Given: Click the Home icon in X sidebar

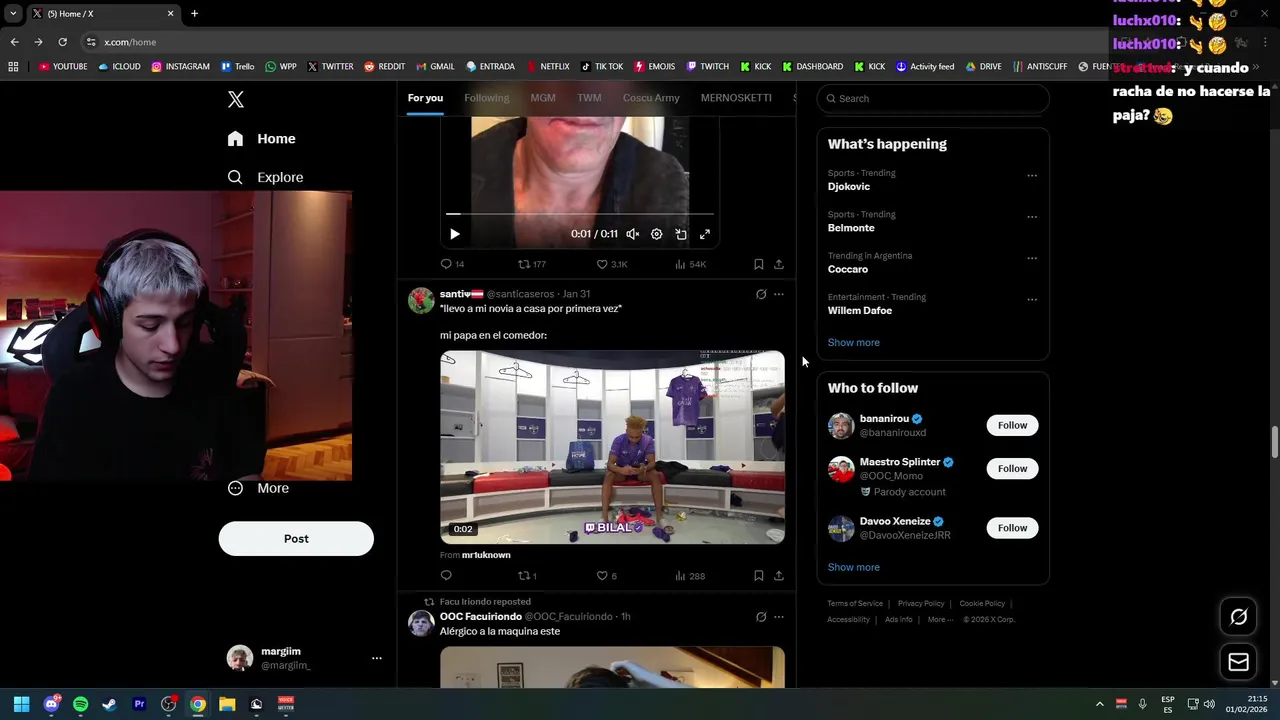Looking at the screenshot, I should tap(235, 139).
